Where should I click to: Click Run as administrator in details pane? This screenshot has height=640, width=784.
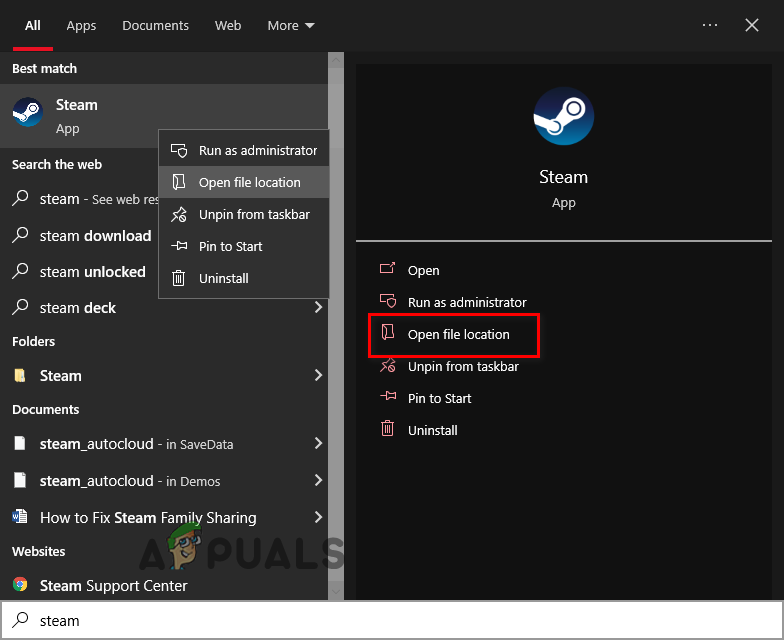pyautogui.click(x=467, y=302)
